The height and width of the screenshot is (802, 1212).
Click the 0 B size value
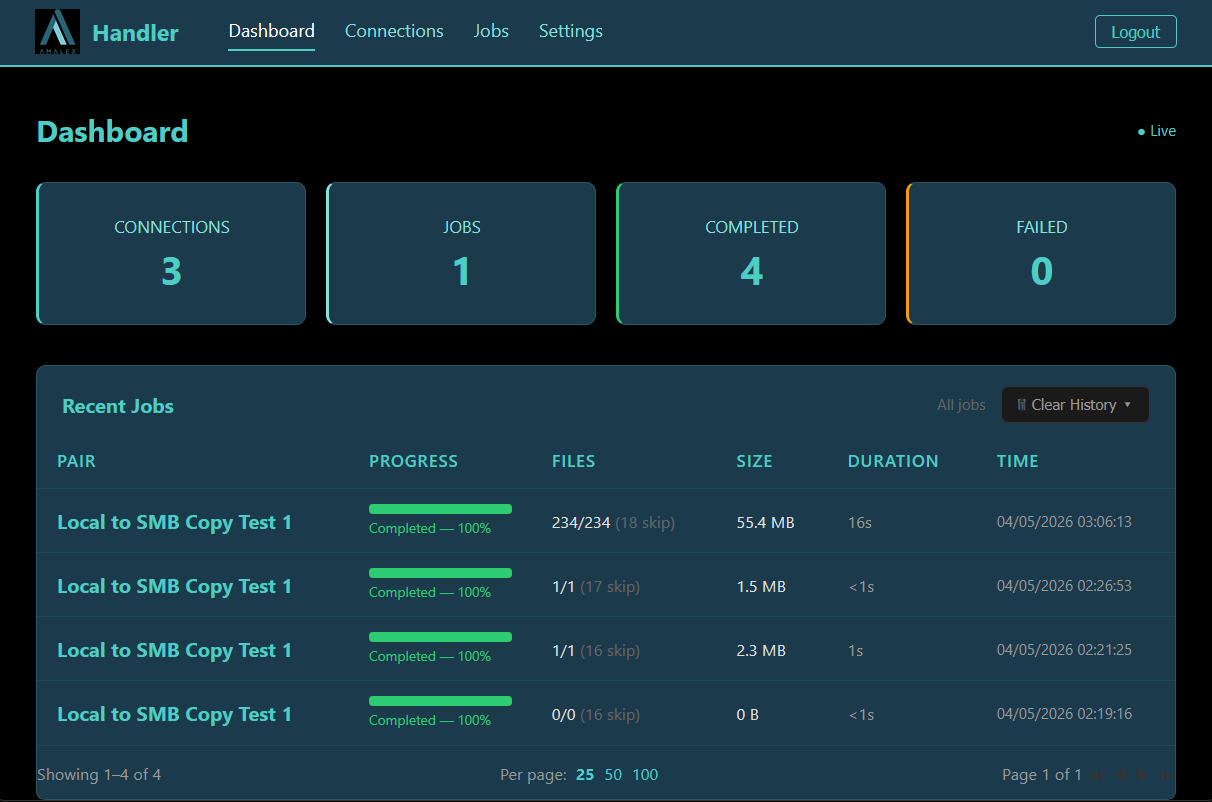coord(748,714)
